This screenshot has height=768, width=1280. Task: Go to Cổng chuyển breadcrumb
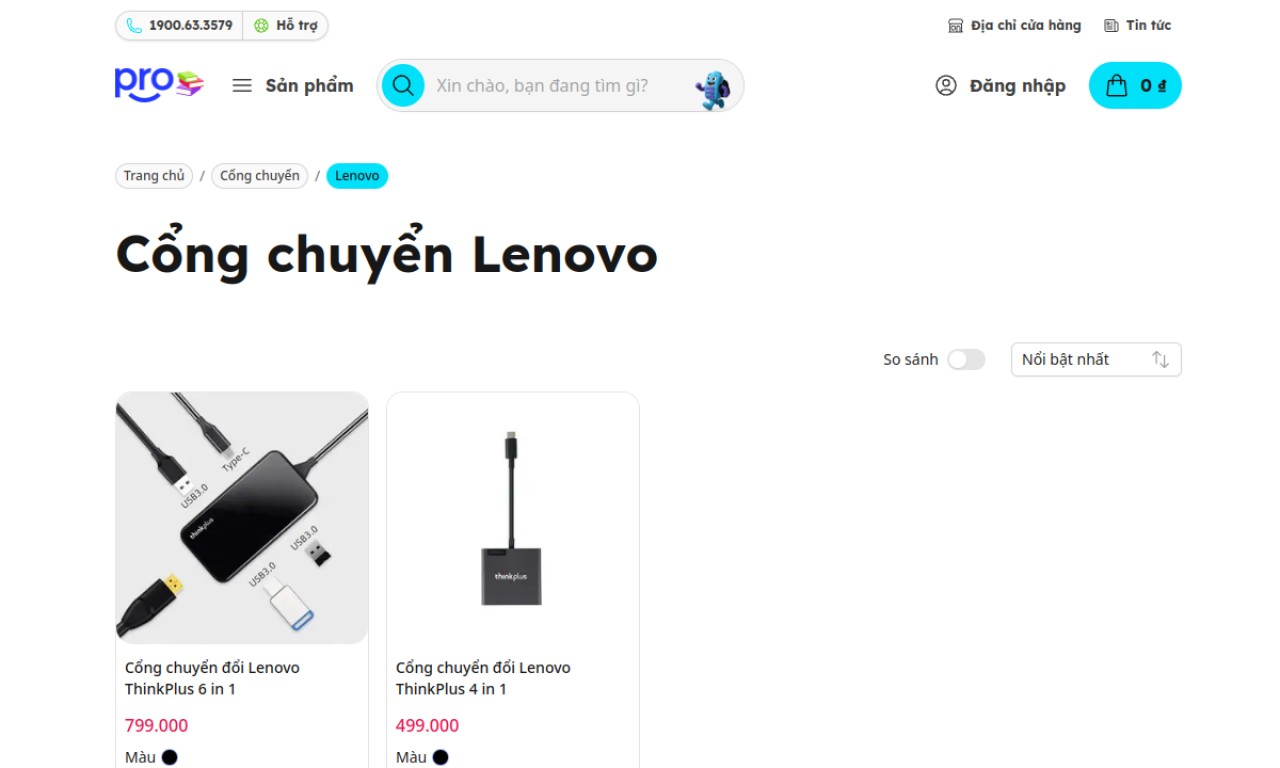click(260, 176)
